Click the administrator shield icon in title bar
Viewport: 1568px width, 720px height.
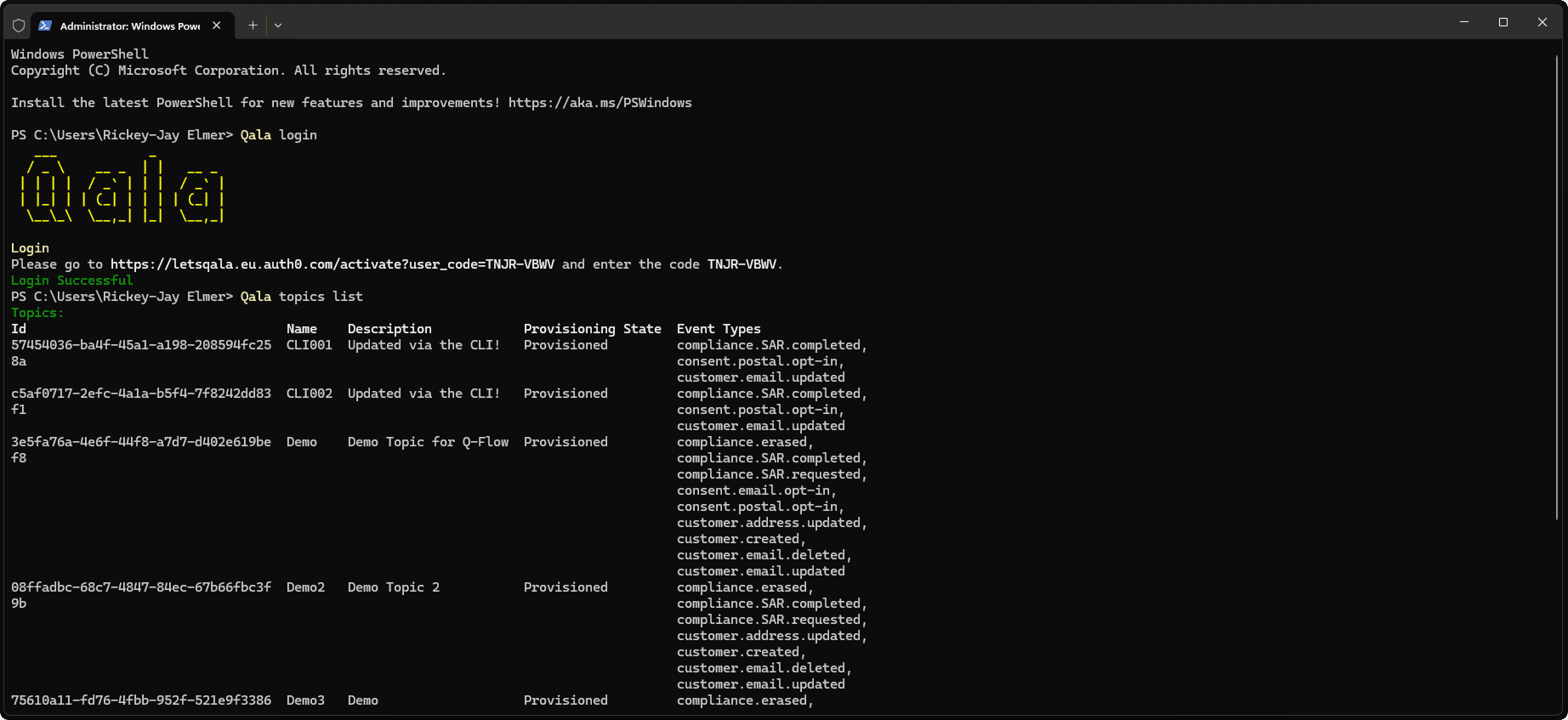point(19,26)
